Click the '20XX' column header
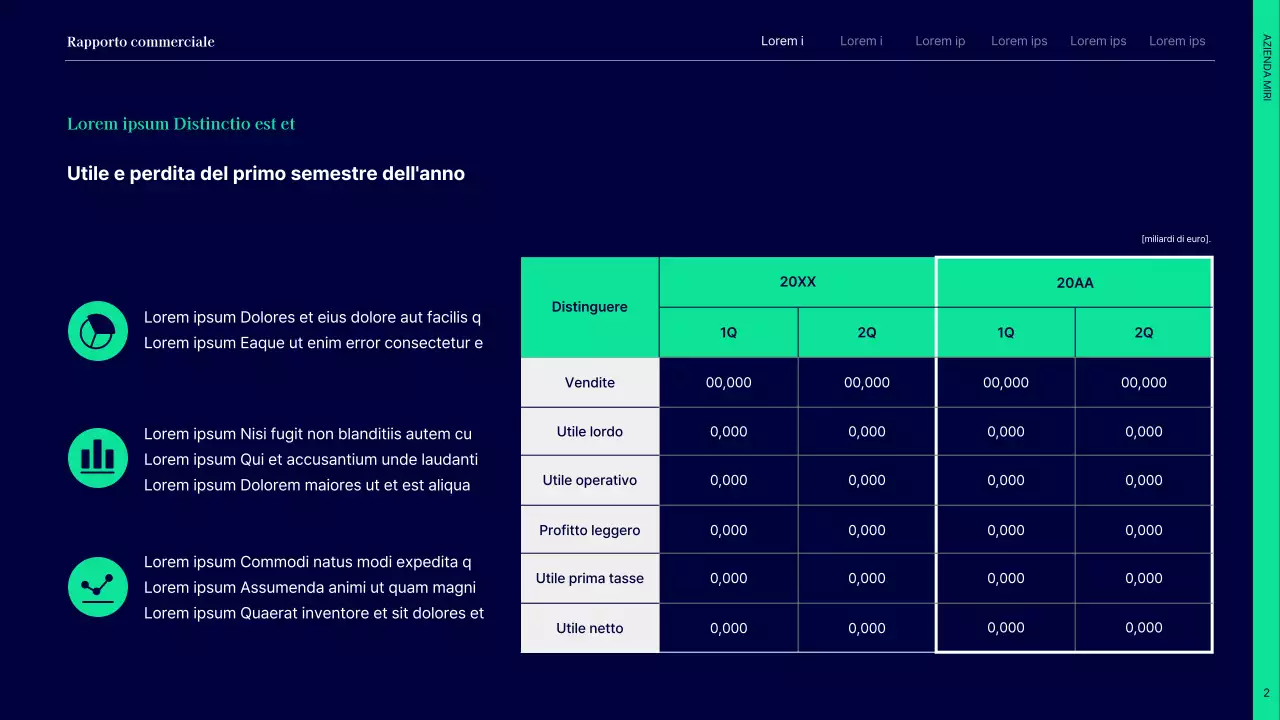Image resolution: width=1280 pixels, height=720 pixels. coord(798,282)
